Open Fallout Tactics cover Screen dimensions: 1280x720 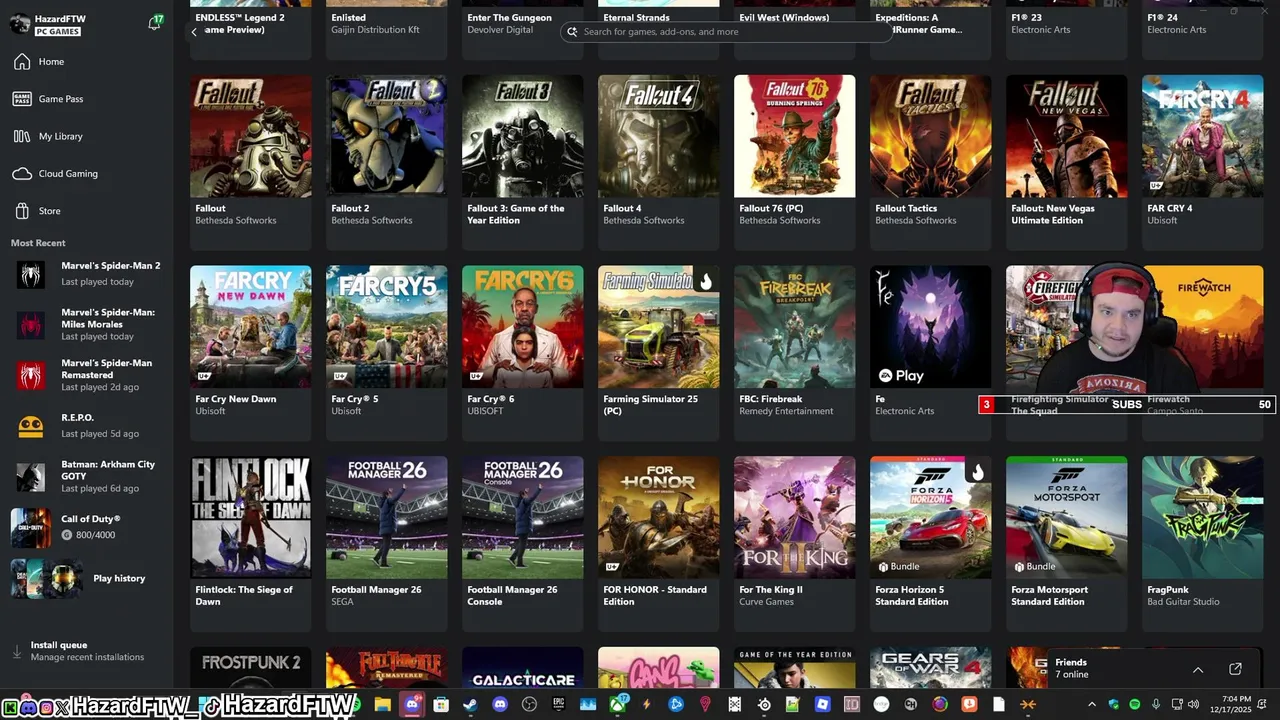tap(930, 136)
